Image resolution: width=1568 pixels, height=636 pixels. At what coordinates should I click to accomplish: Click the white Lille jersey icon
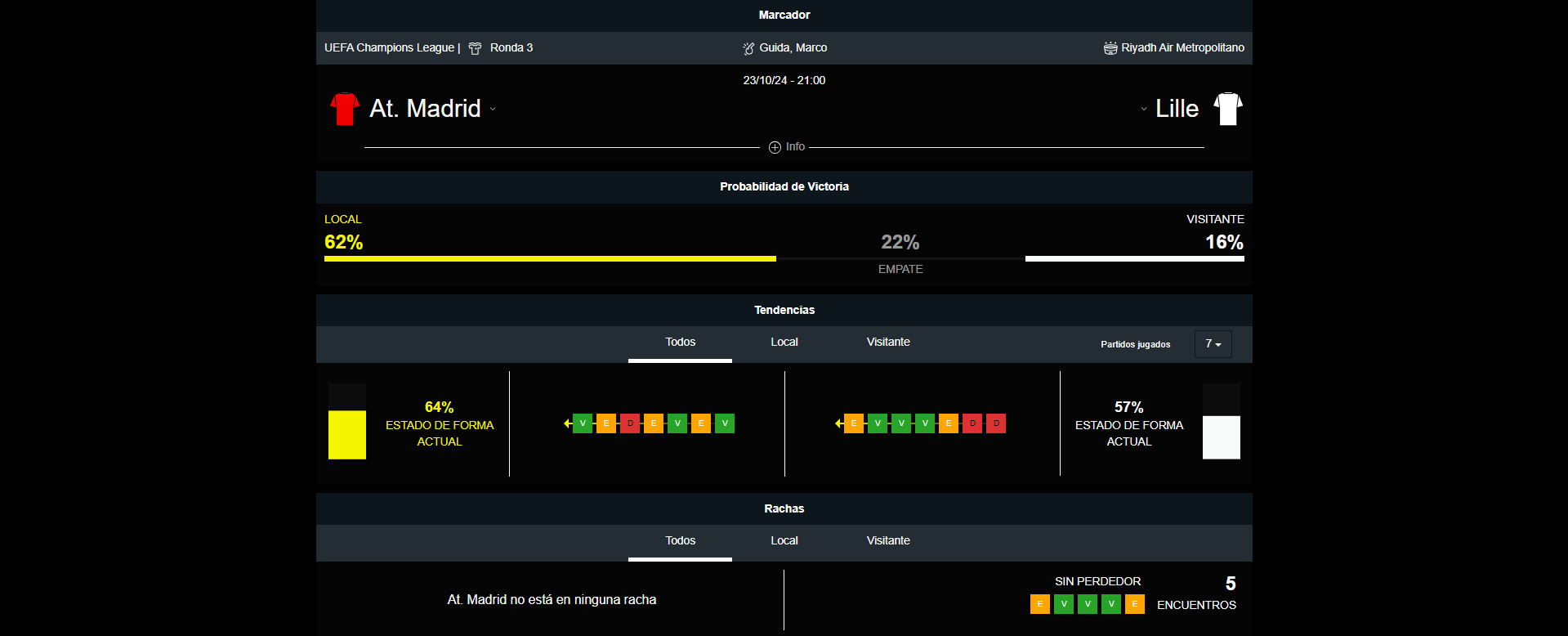coord(1227,109)
